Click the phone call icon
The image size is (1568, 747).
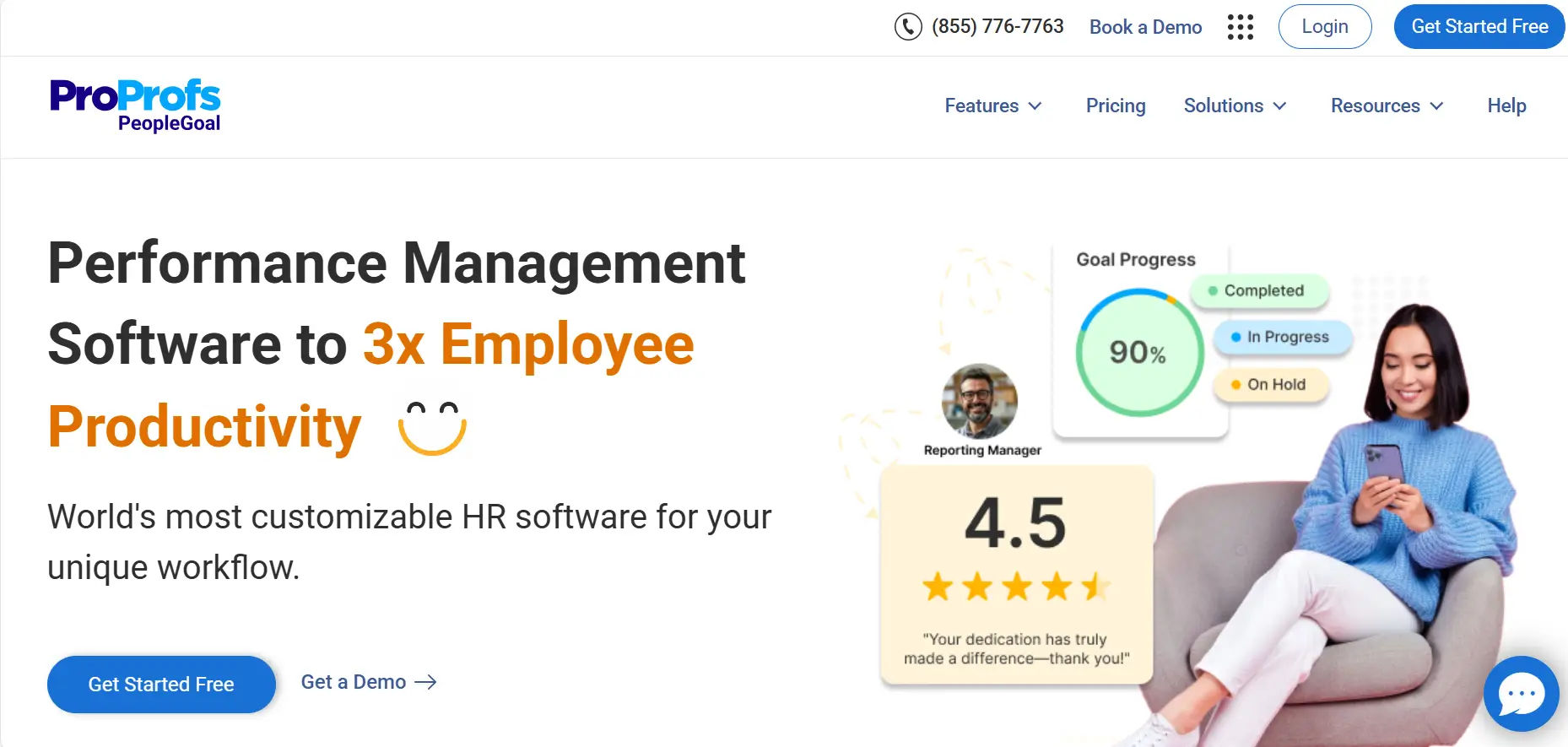908,27
